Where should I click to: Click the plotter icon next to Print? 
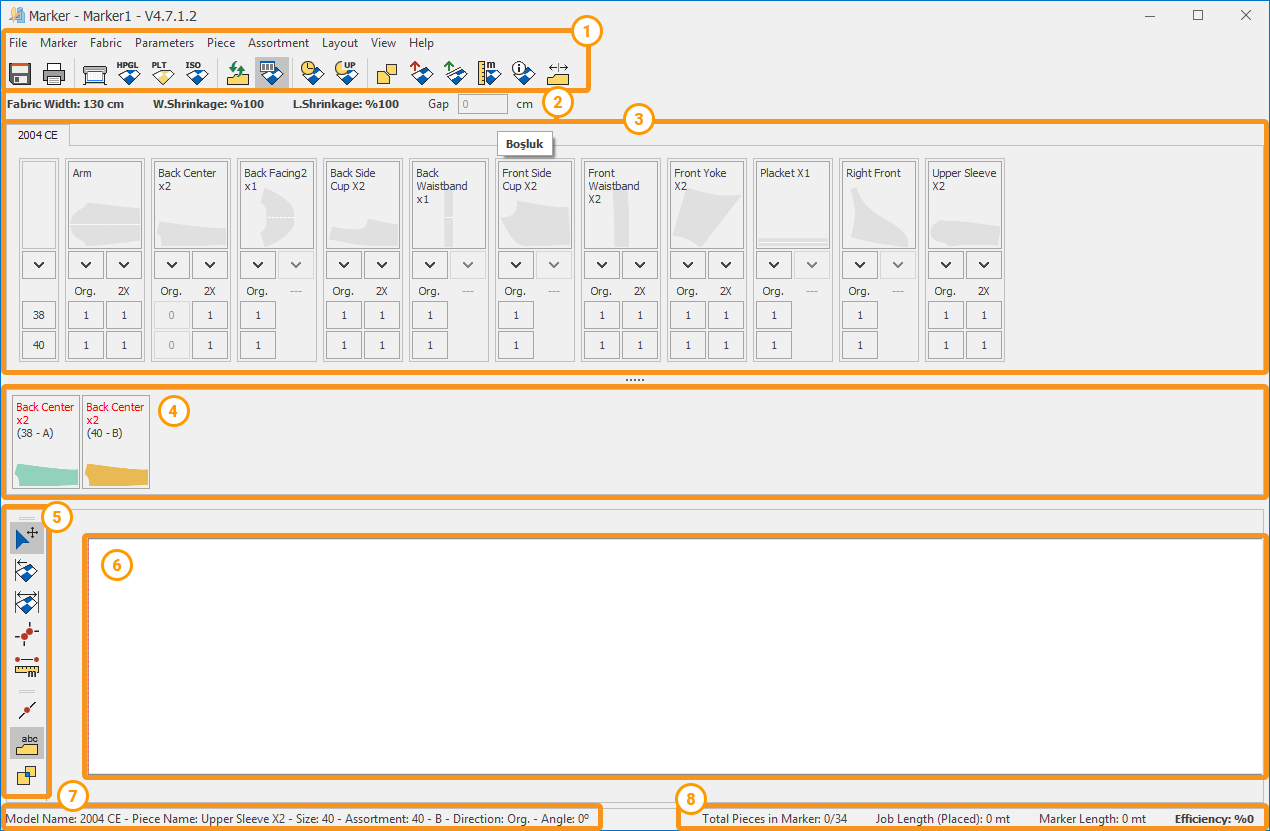94,73
